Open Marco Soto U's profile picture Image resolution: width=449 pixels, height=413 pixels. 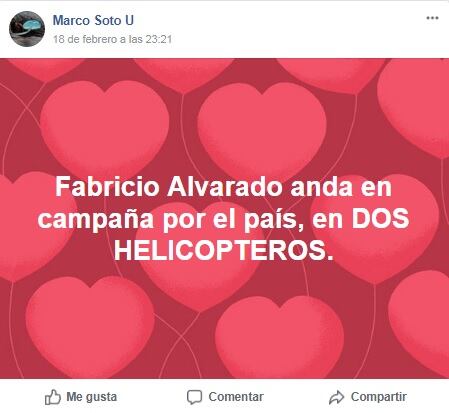[x=27, y=29]
